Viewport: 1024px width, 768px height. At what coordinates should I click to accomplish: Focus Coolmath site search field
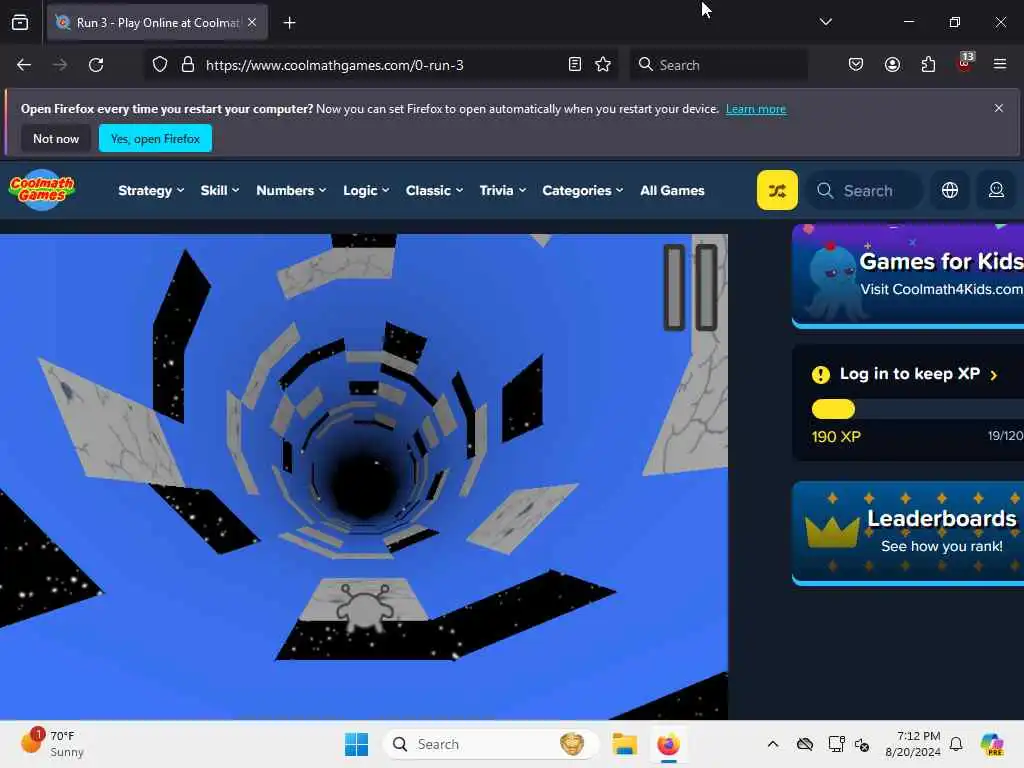click(x=865, y=191)
